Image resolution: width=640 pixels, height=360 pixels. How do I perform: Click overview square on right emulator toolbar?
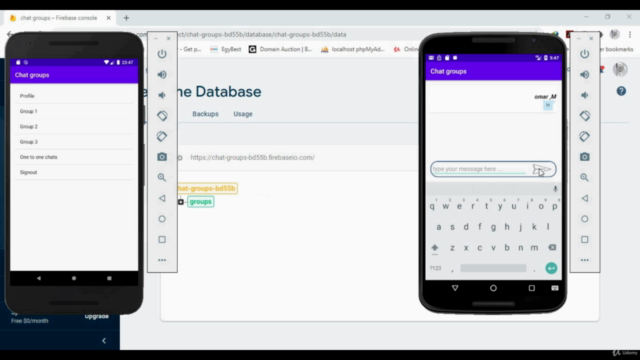pyautogui.click(x=584, y=240)
